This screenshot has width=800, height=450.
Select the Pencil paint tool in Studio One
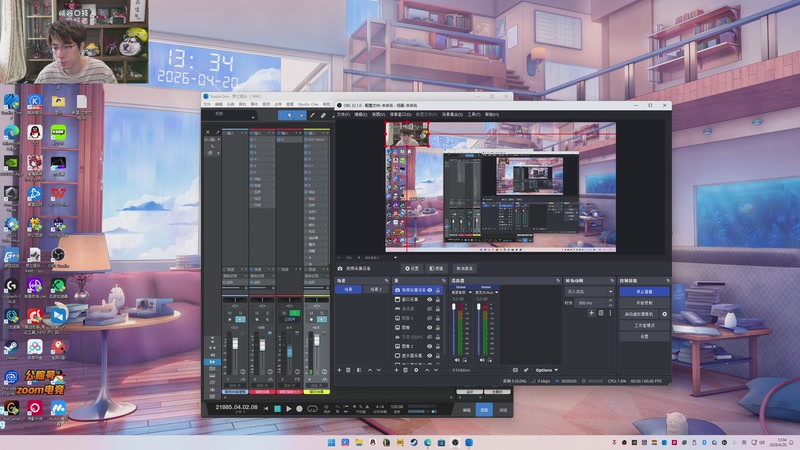(312, 116)
